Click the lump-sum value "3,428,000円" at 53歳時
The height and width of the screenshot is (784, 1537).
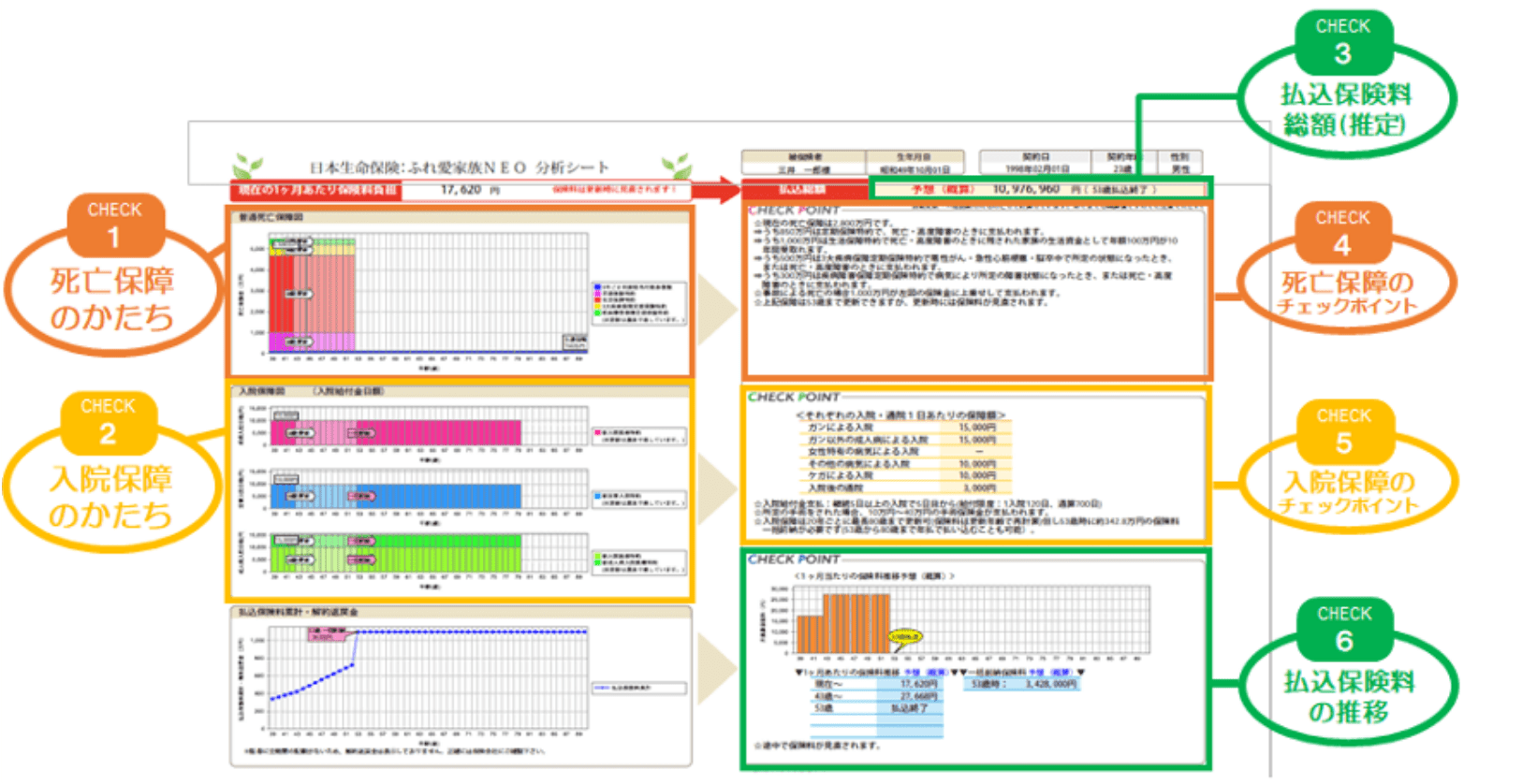tap(1050, 685)
